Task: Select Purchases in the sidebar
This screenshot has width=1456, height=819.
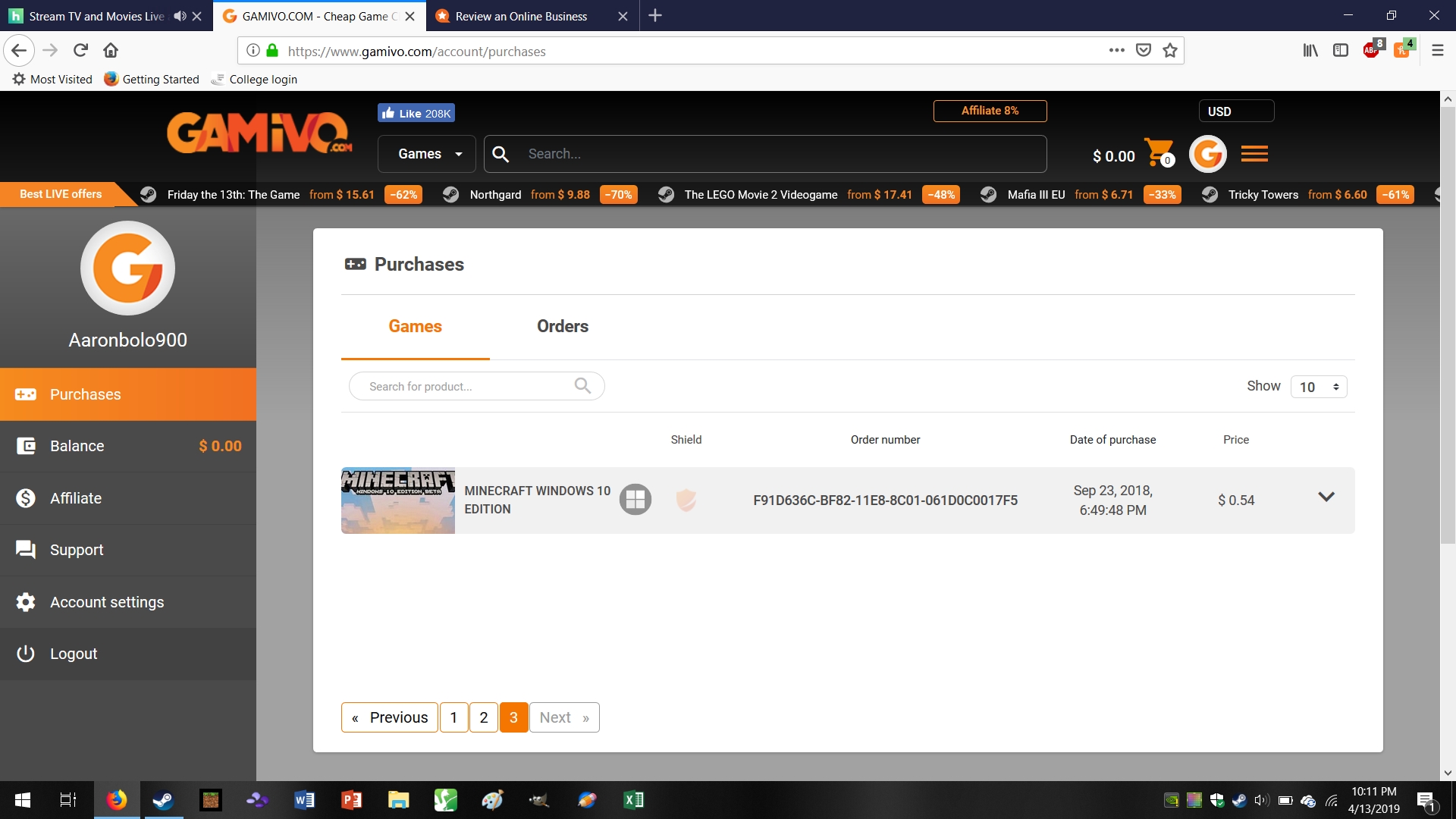Action: point(85,394)
